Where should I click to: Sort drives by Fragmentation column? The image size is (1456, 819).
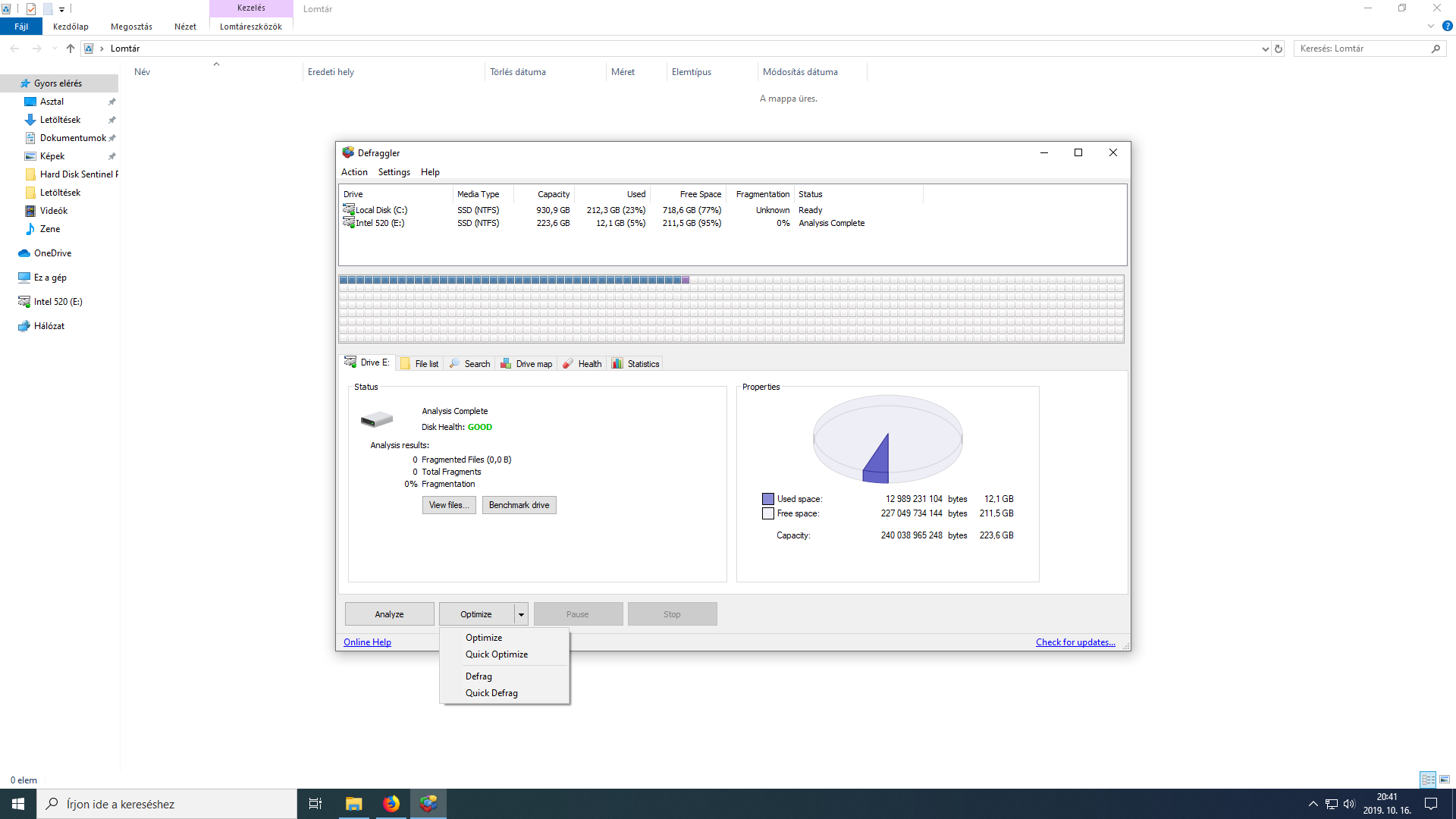pyautogui.click(x=762, y=194)
